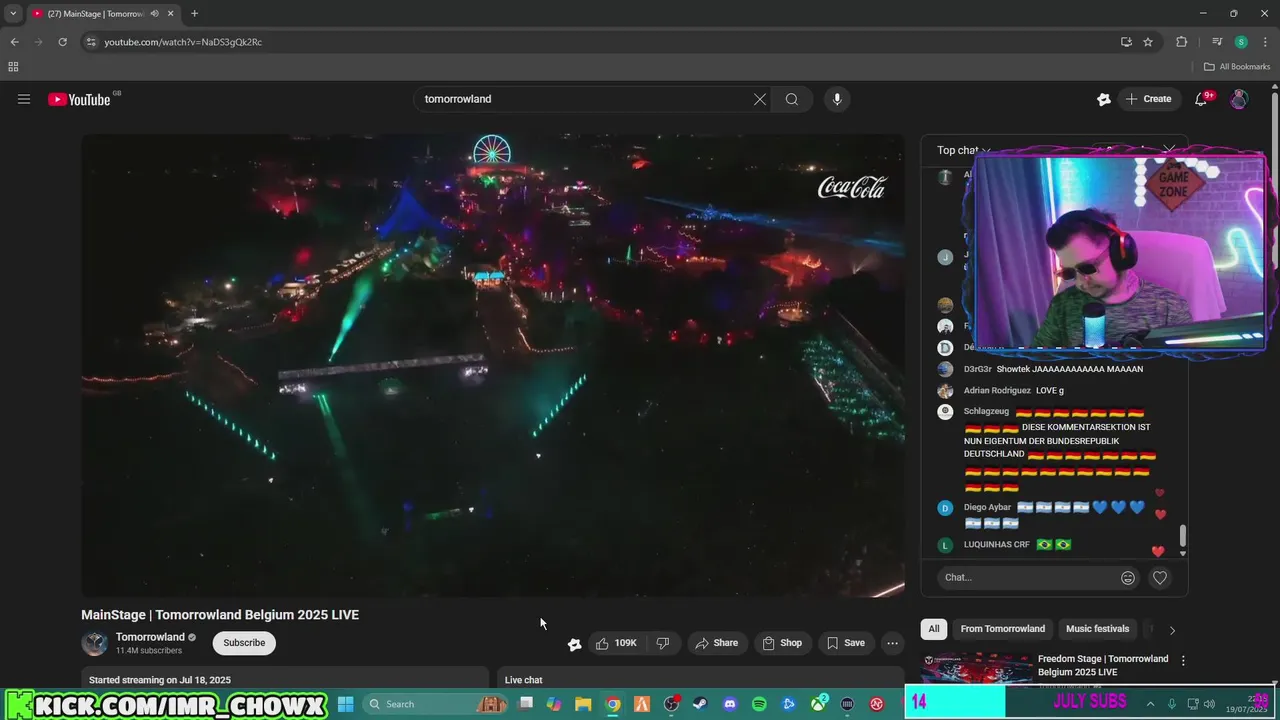Open Chrome apps grid in bookmarks bar
Viewport: 1280px width, 720px height.
(x=13, y=67)
